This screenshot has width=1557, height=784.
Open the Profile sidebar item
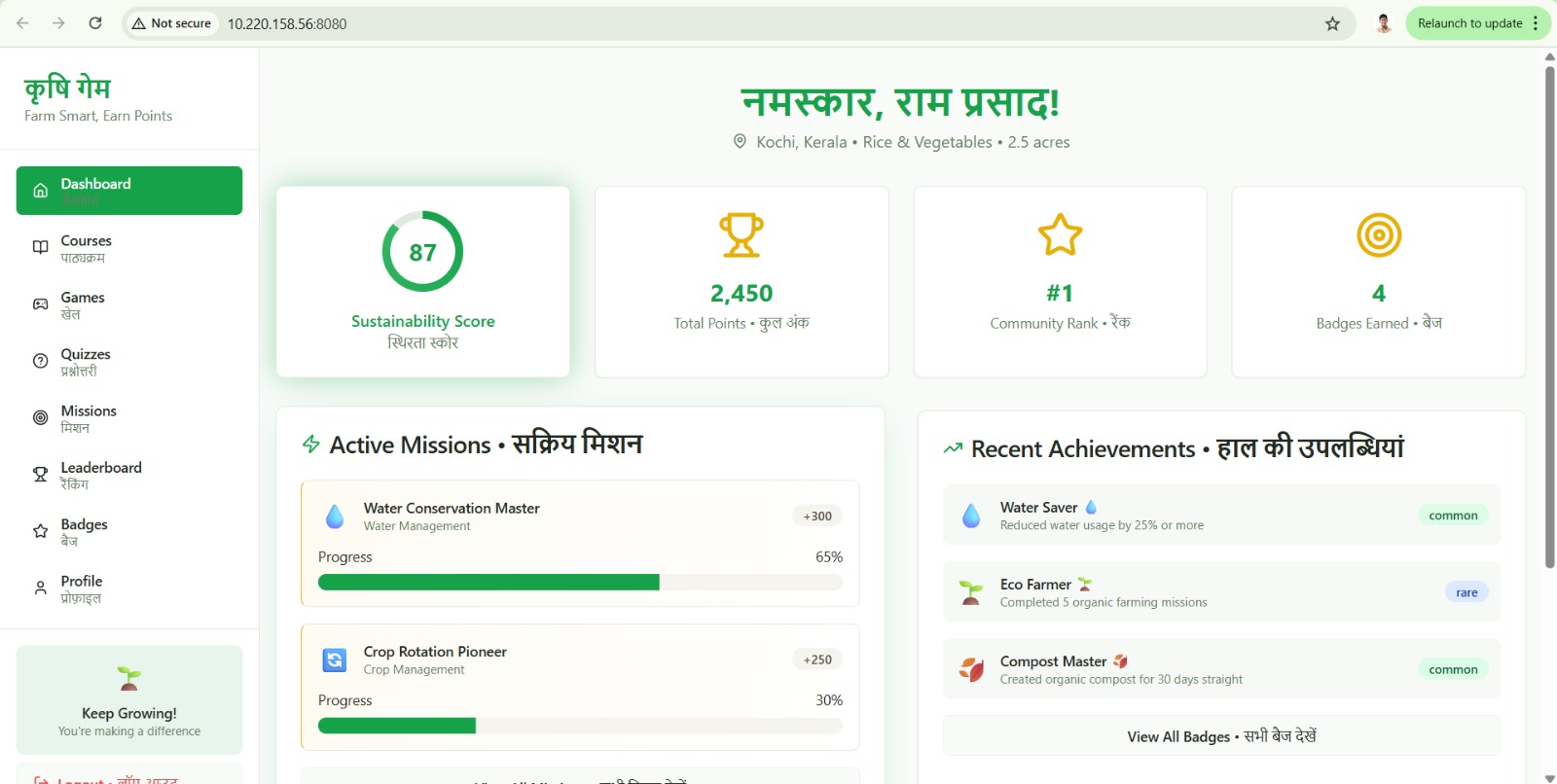click(82, 588)
